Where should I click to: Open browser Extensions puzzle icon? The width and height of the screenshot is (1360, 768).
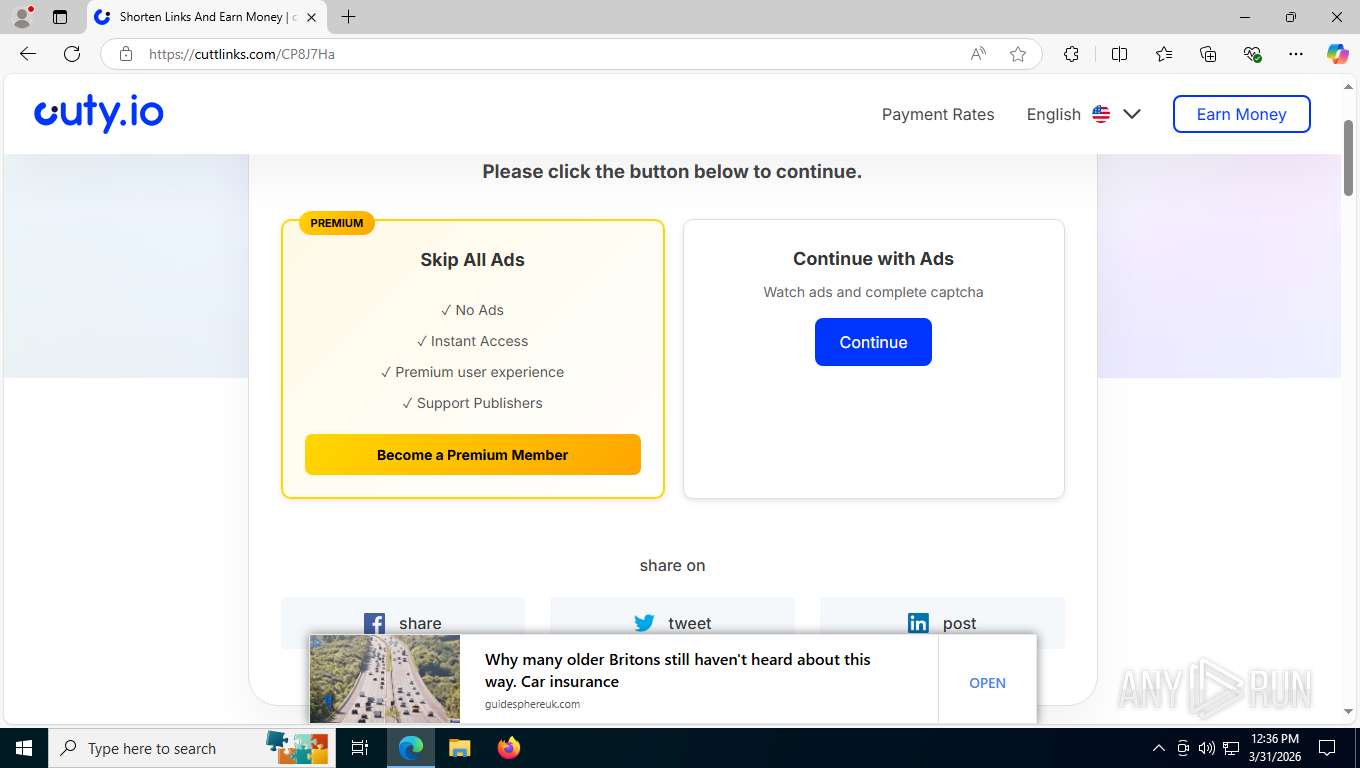coord(1071,54)
